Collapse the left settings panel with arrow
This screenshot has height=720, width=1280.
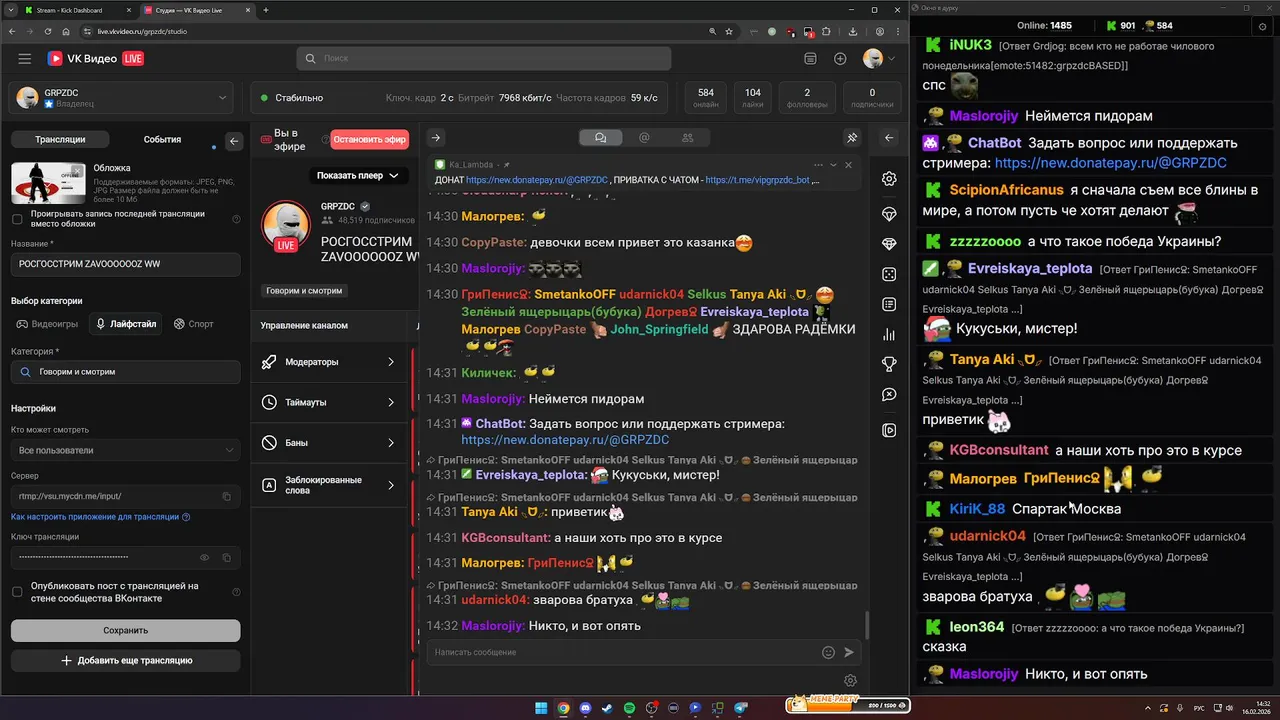point(234,141)
